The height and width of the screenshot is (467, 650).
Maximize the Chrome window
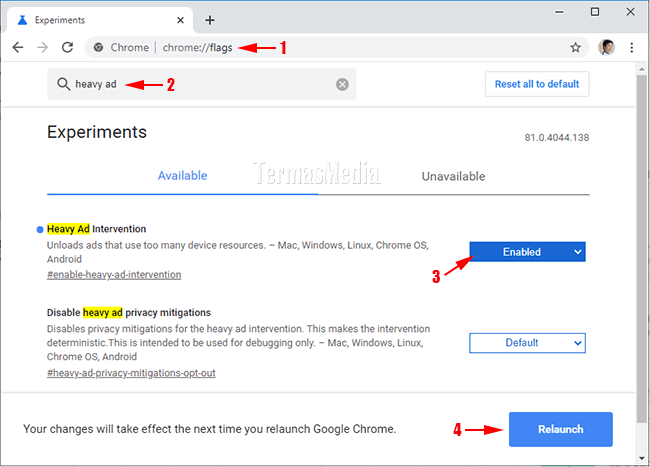tap(595, 12)
